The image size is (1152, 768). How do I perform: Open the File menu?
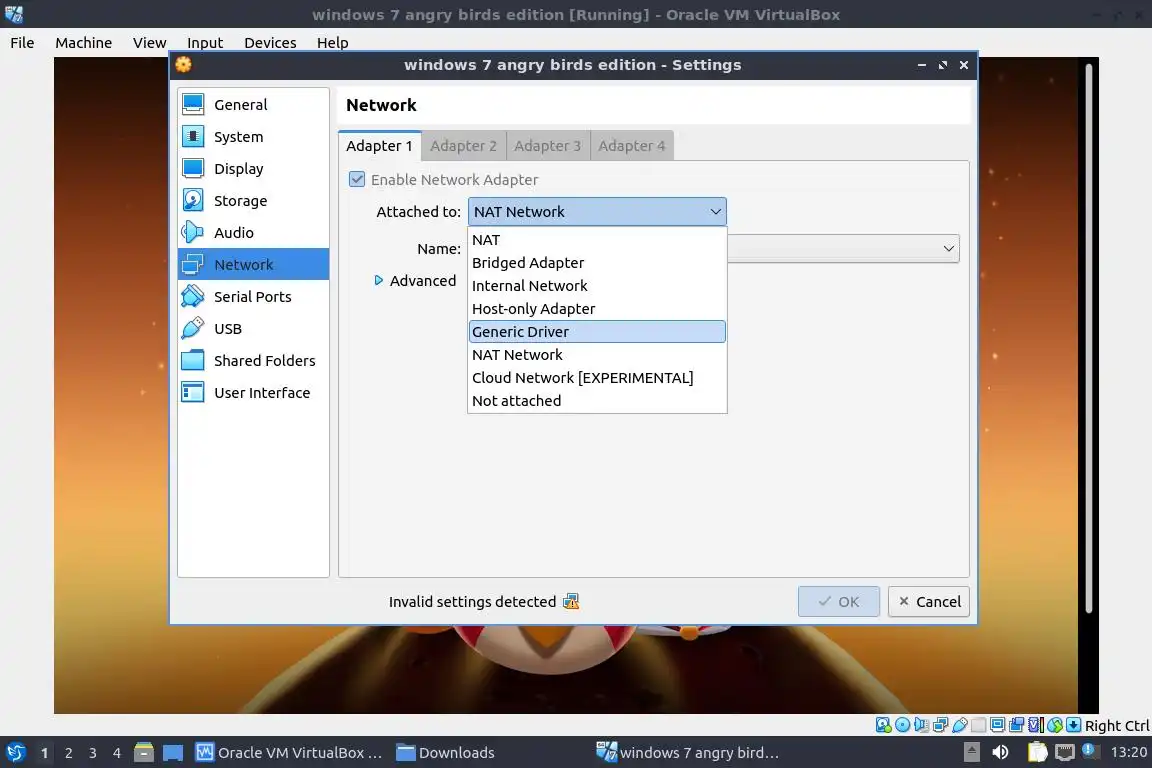[22, 43]
